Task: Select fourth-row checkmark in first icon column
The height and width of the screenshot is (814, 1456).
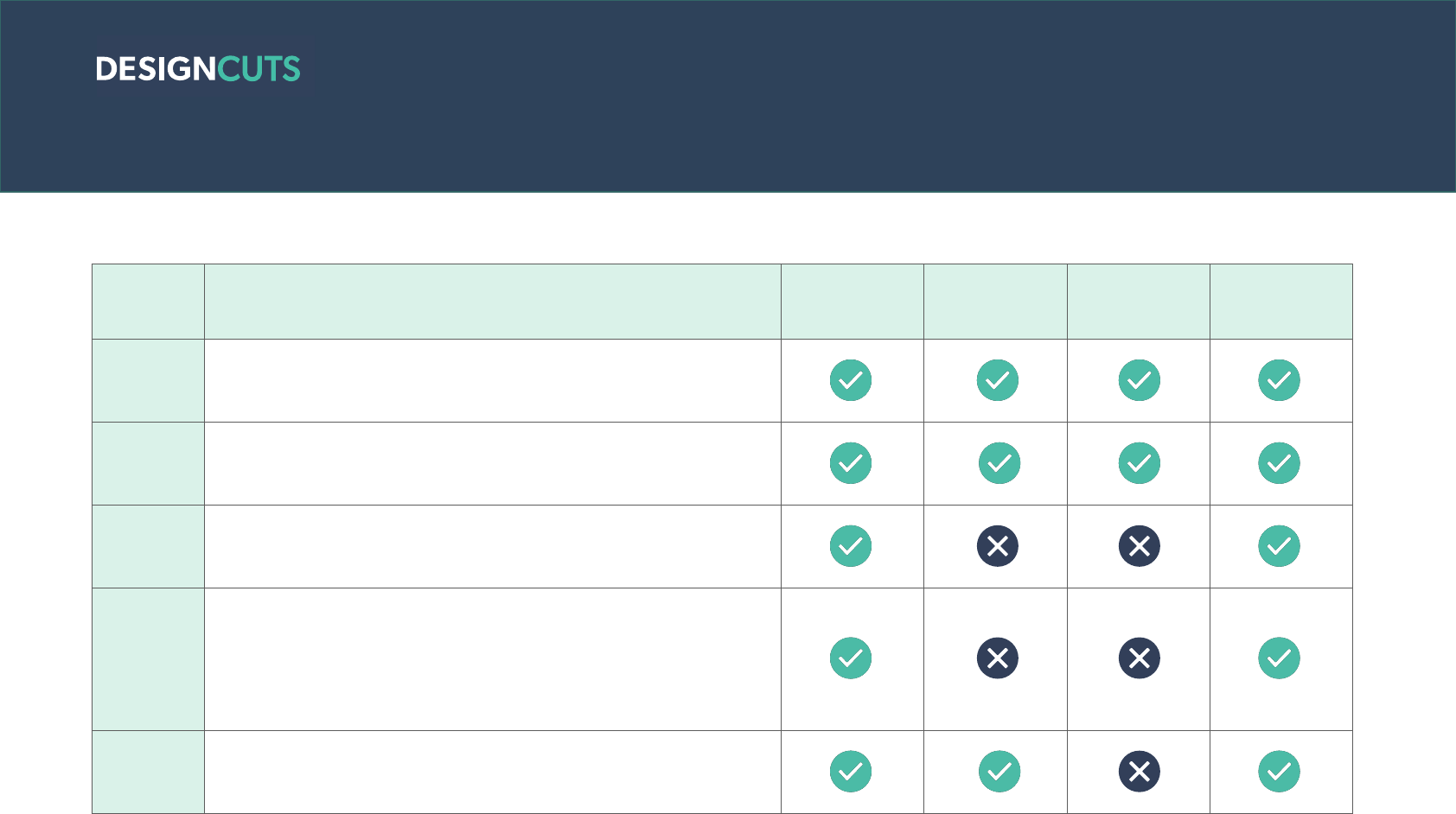Action: pyautogui.click(x=851, y=658)
